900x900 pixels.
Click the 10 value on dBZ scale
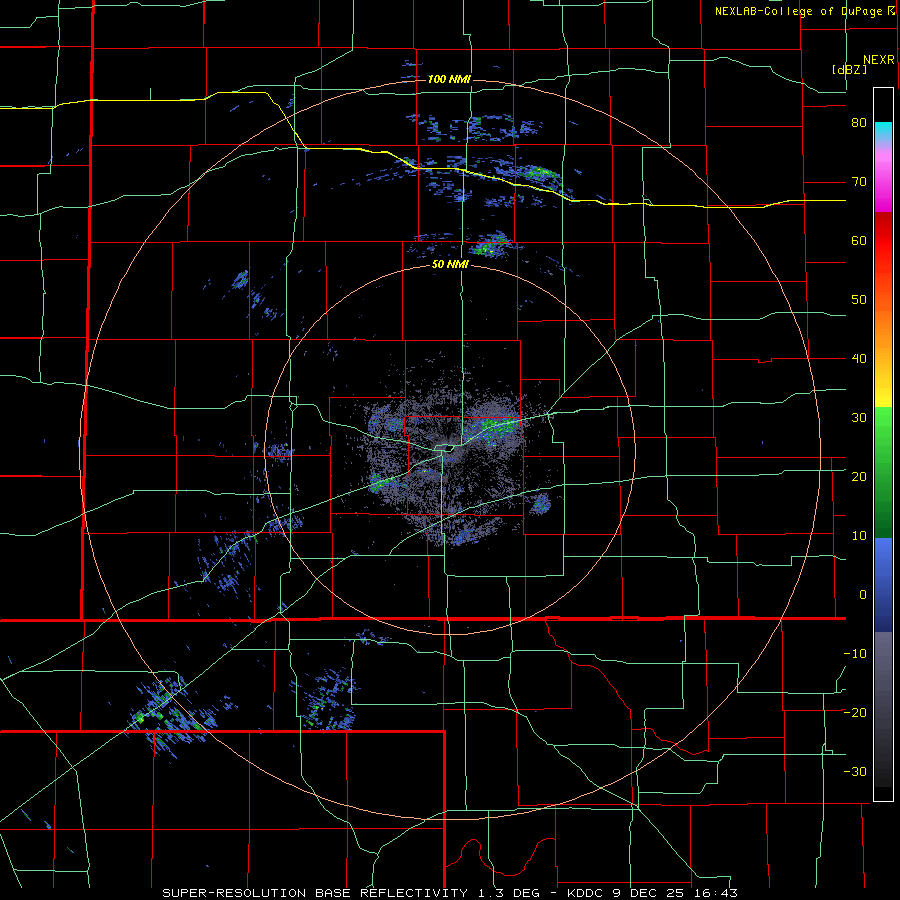coord(859,536)
